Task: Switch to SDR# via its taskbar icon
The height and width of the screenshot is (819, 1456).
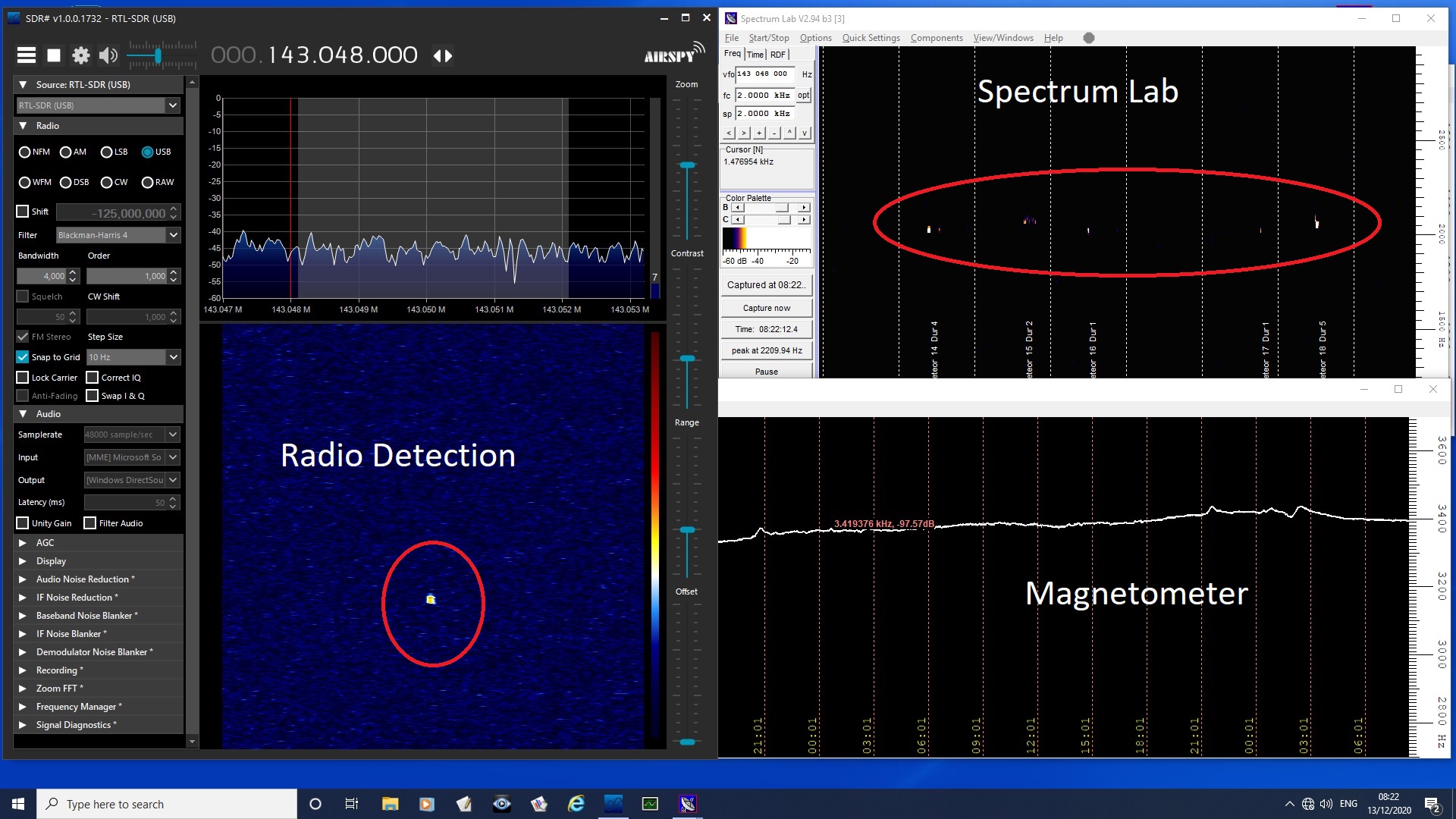Action: 613,804
